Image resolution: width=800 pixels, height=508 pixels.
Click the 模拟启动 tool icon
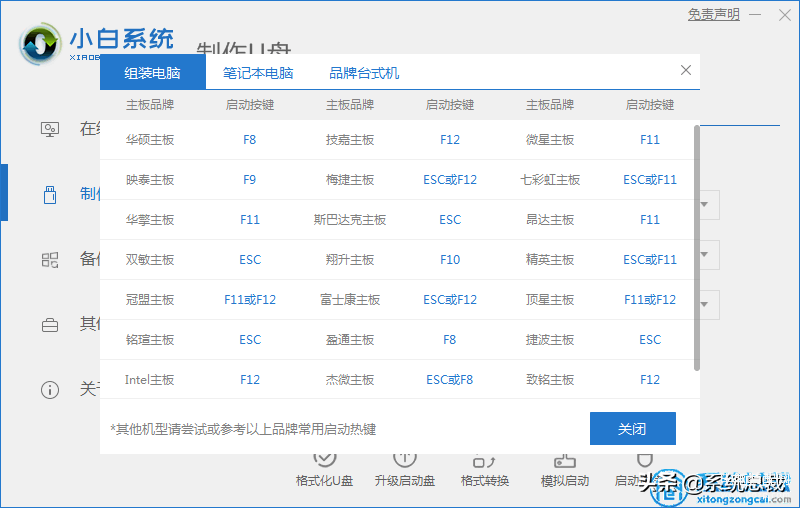(x=565, y=461)
